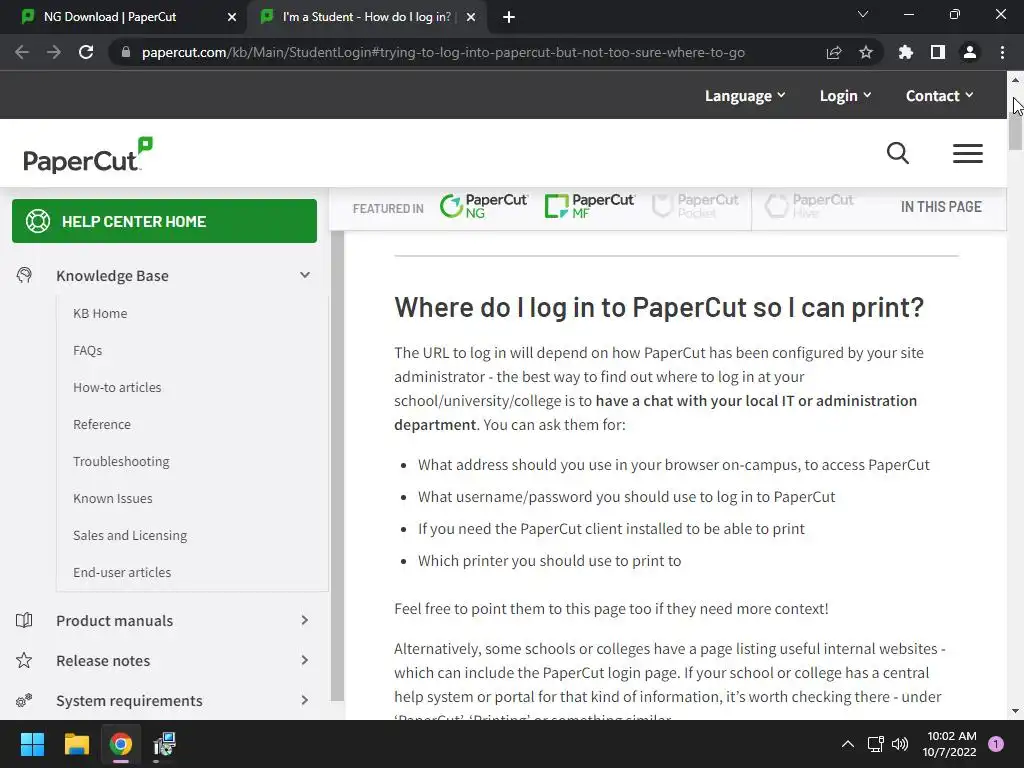Open the Login dropdown
Image resolution: width=1024 pixels, height=768 pixels.
click(x=845, y=95)
